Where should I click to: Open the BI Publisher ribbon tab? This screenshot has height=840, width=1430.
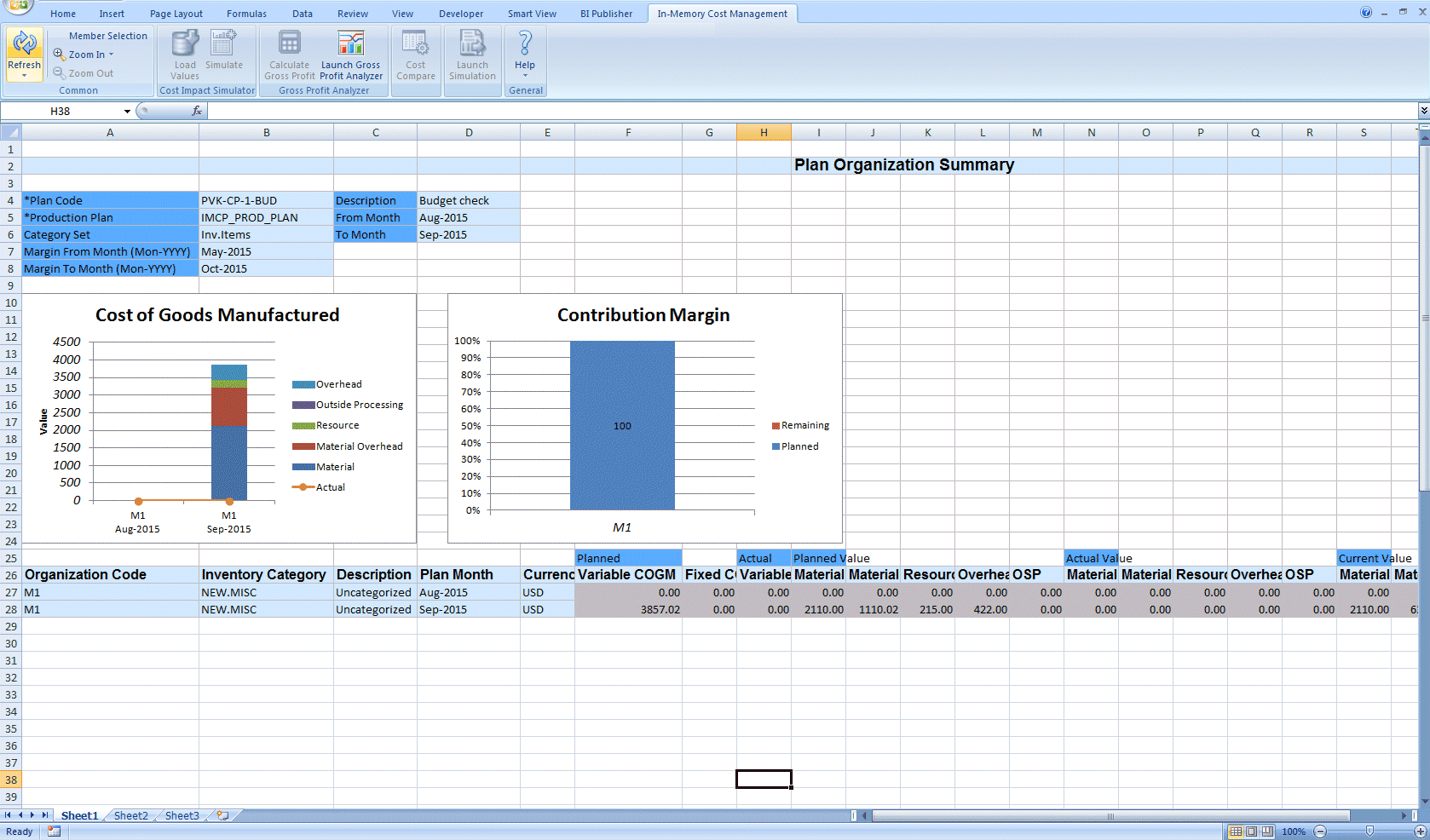tap(606, 13)
